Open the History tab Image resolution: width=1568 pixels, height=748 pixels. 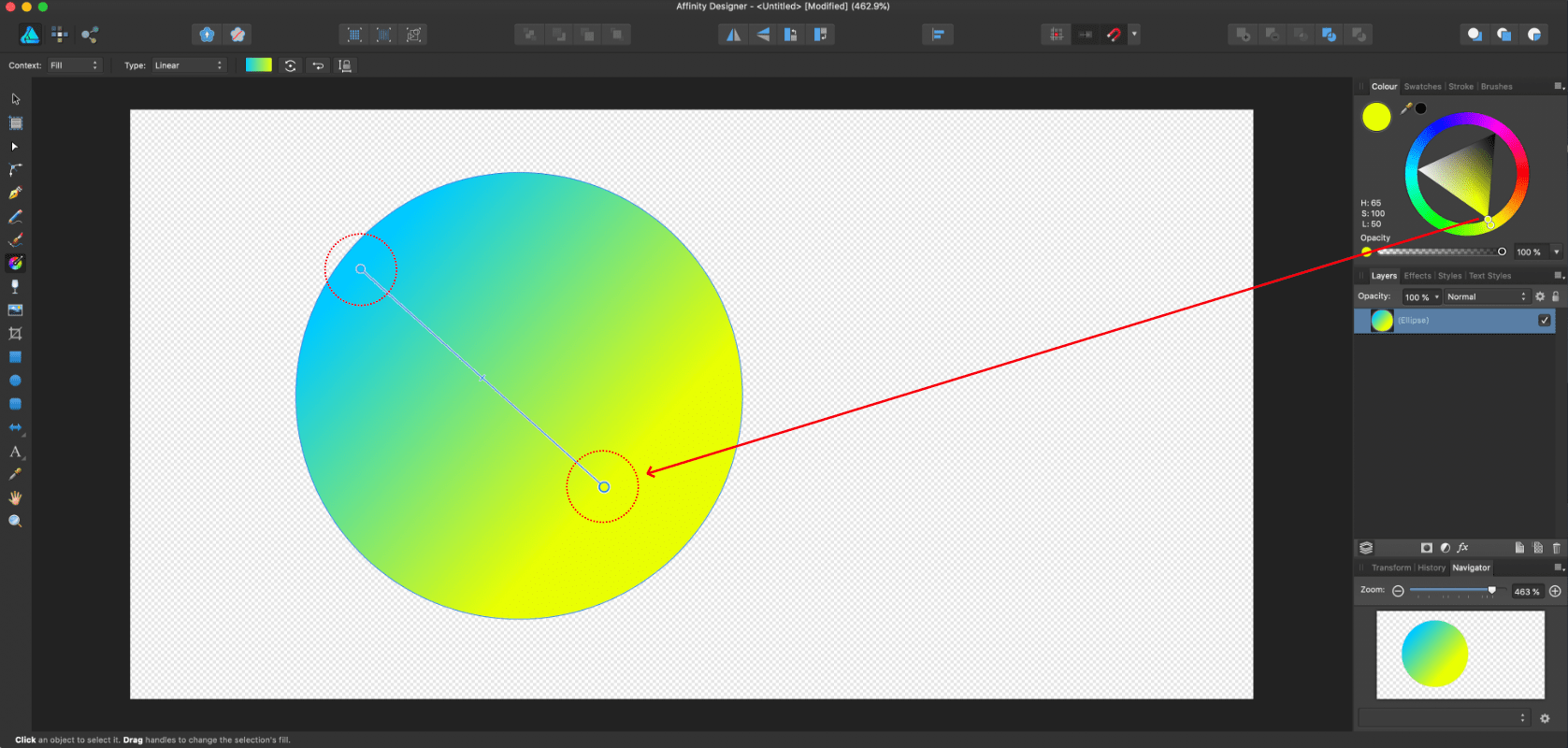click(x=1431, y=568)
